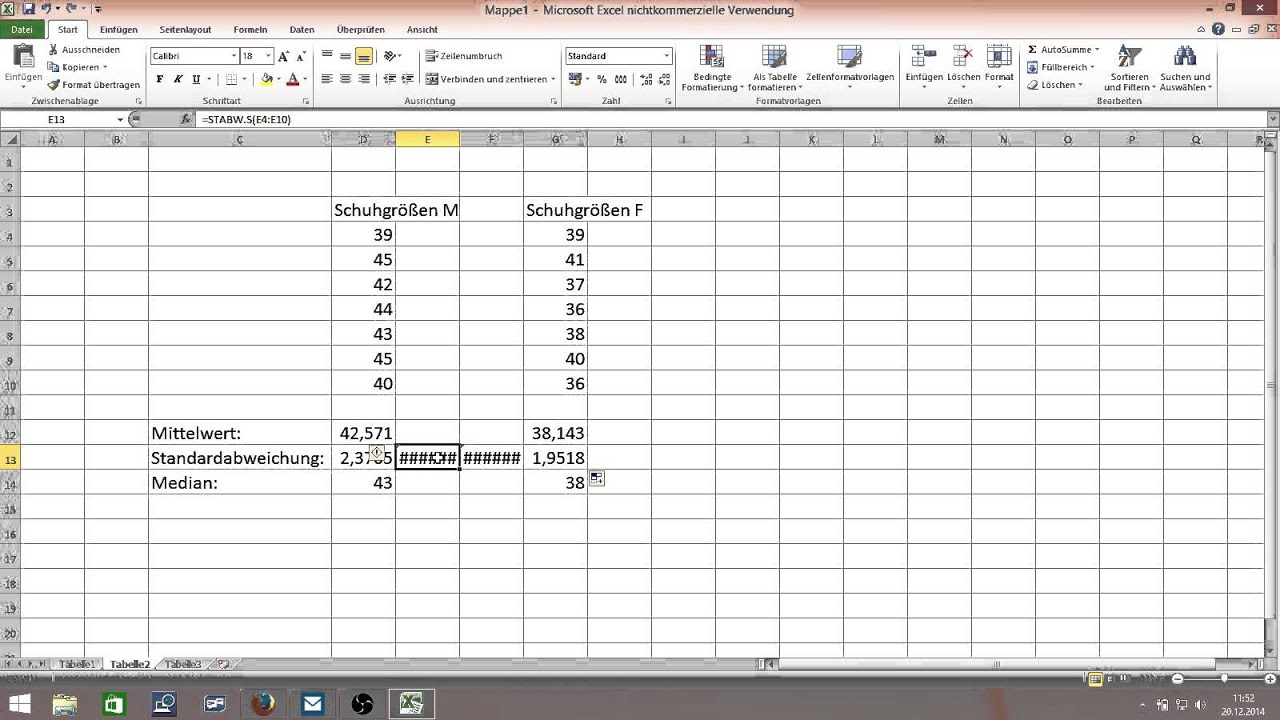Align text to vertical middle
Viewport: 1280px width, 720px height.
point(345,57)
